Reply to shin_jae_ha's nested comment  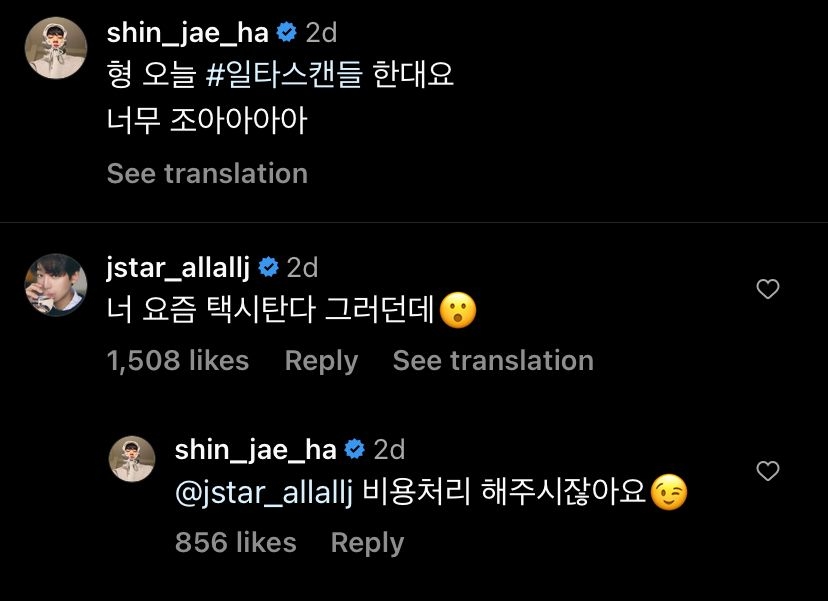pos(367,542)
